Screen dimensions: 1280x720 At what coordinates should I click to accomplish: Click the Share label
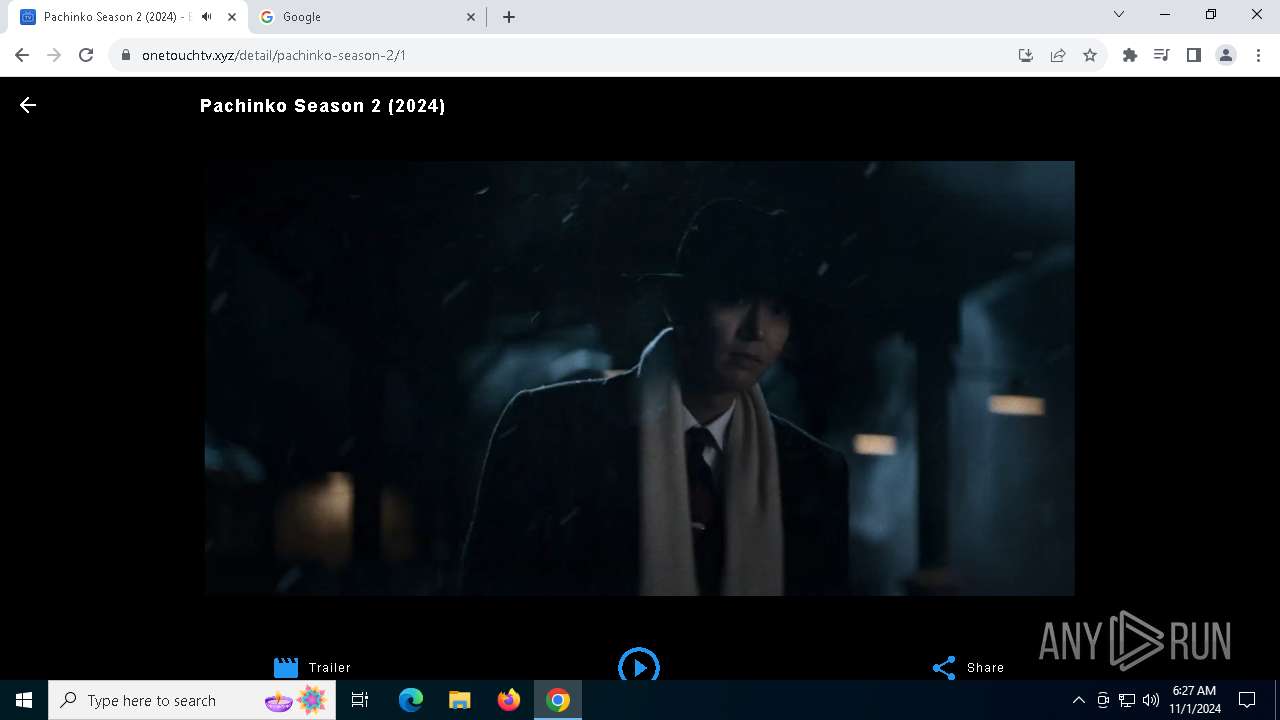click(x=985, y=667)
